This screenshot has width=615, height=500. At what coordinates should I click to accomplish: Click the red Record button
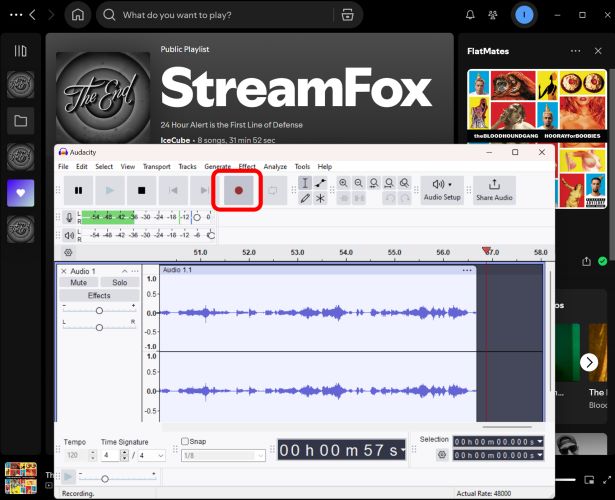238,191
